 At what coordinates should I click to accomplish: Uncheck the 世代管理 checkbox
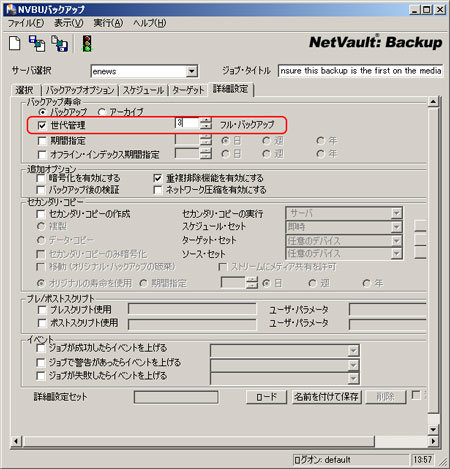click(x=42, y=125)
